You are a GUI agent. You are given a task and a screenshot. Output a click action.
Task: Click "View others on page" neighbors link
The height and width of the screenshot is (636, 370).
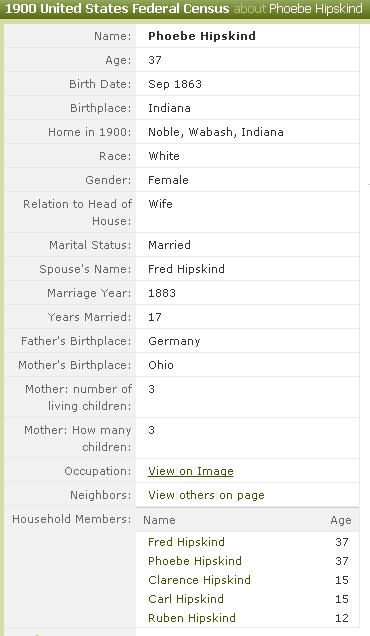(206, 495)
